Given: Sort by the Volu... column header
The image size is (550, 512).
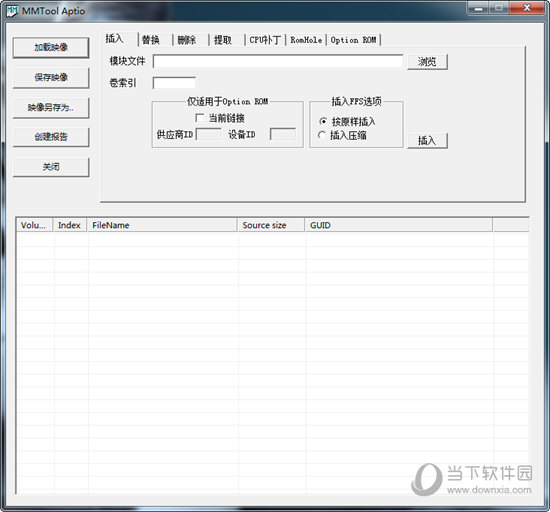Looking at the screenshot, I should [34, 225].
